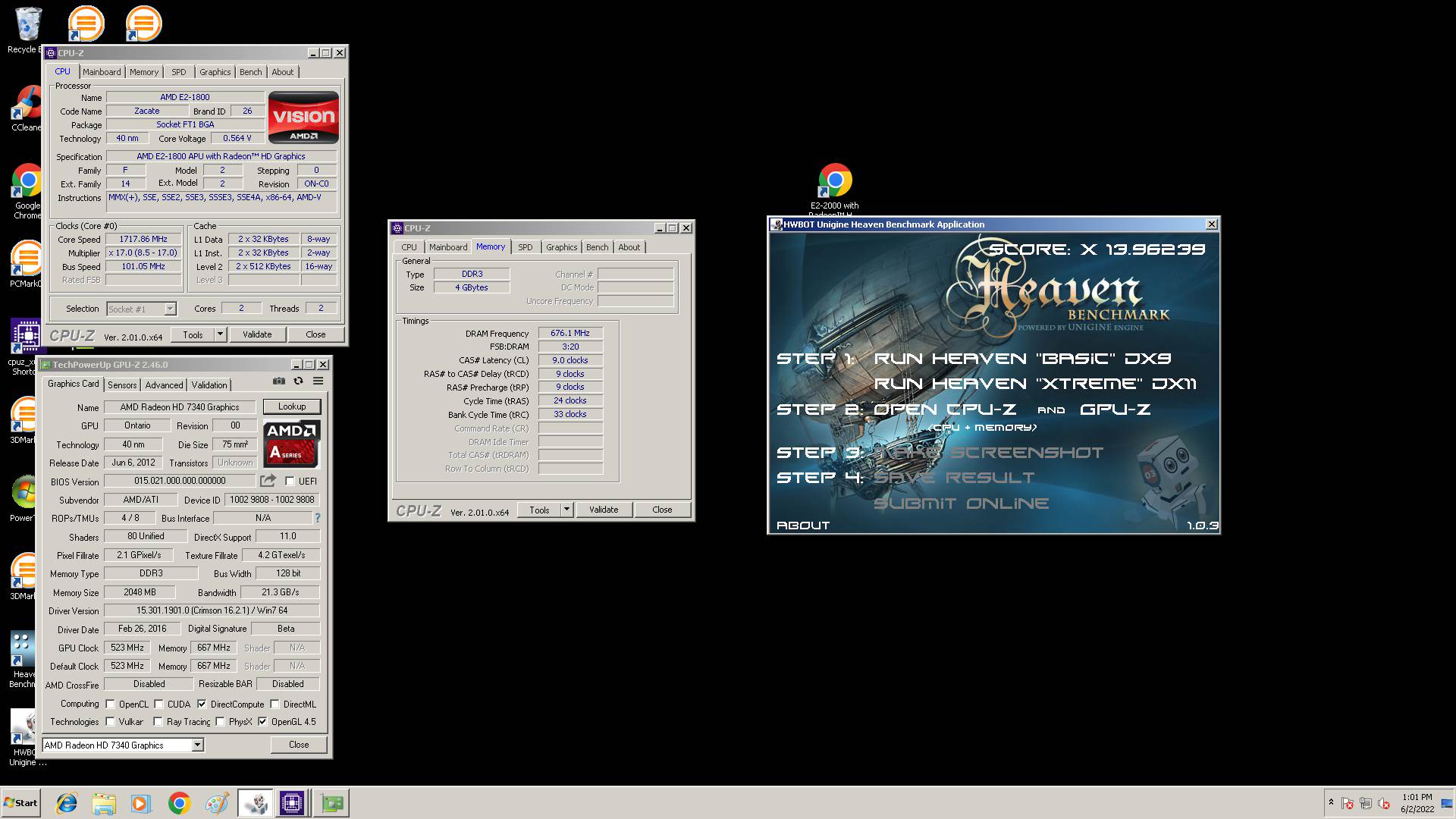Open the Google Chrome desktop shortcut
The width and height of the screenshot is (1456, 819).
(27, 191)
